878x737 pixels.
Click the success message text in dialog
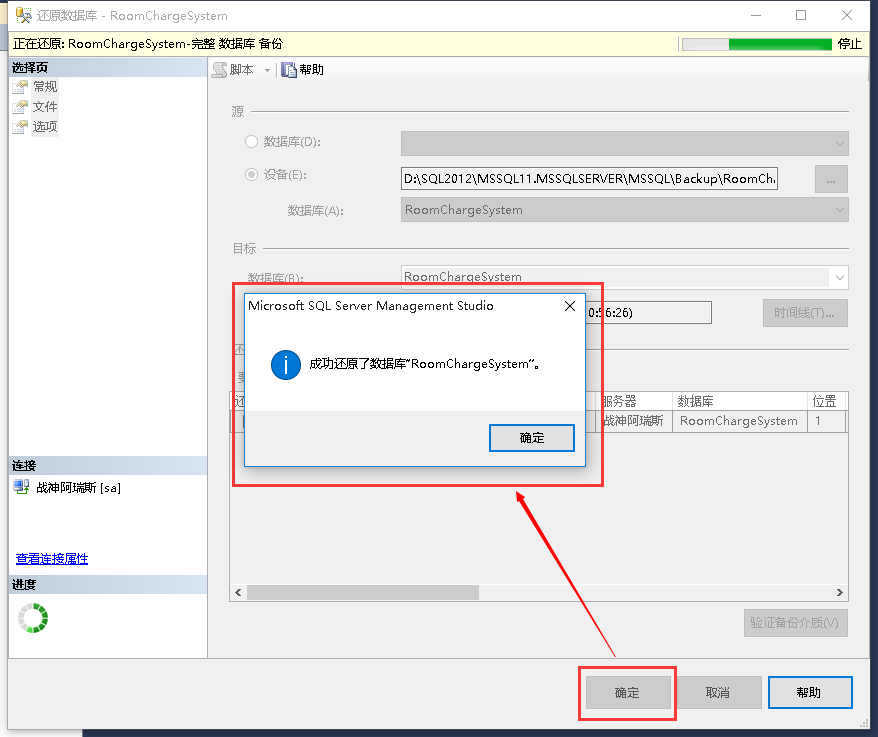[x=424, y=364]
